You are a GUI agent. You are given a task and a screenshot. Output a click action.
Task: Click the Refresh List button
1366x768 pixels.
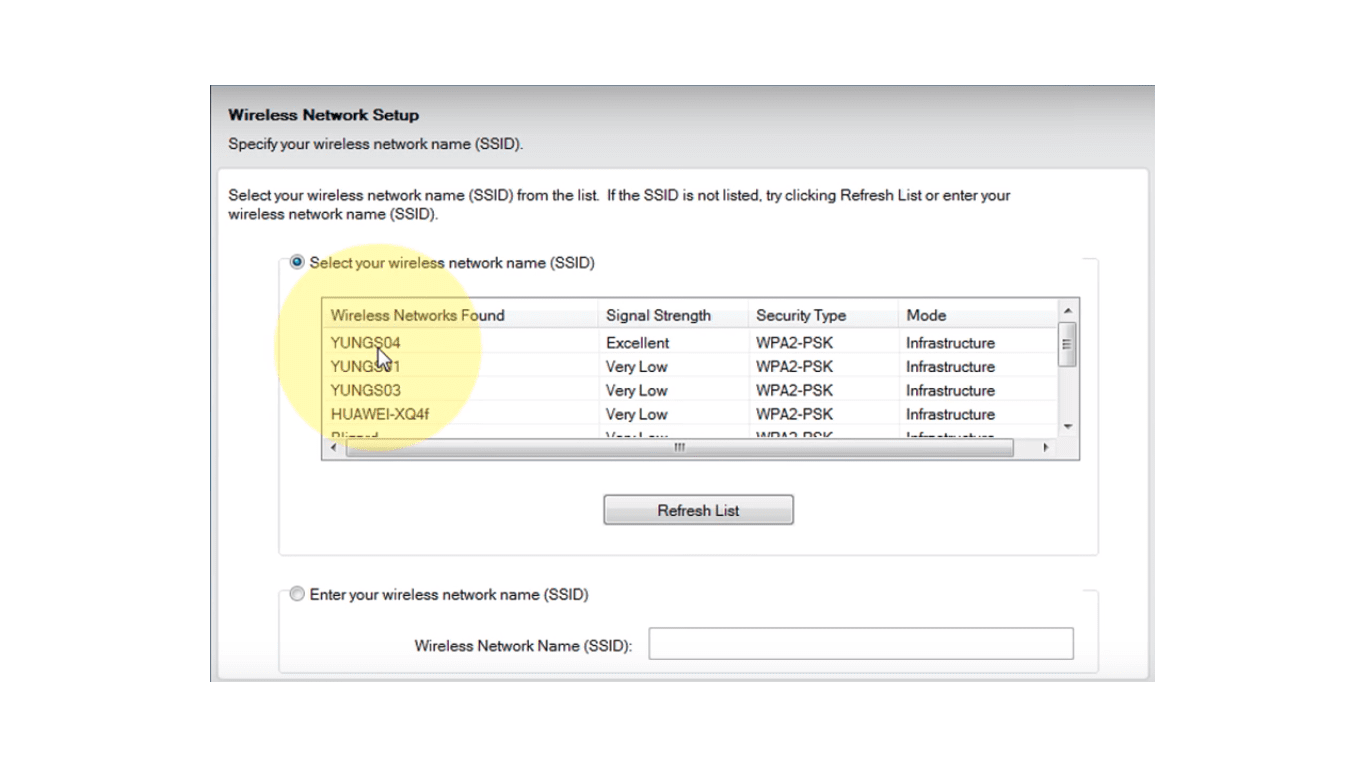697,510
